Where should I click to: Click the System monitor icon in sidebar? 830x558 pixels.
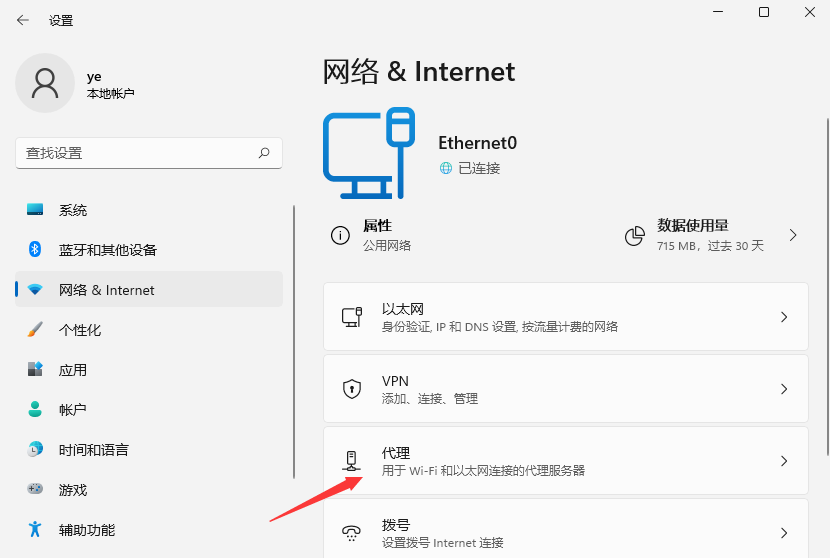pyautogui.click(x=35, y=210)
